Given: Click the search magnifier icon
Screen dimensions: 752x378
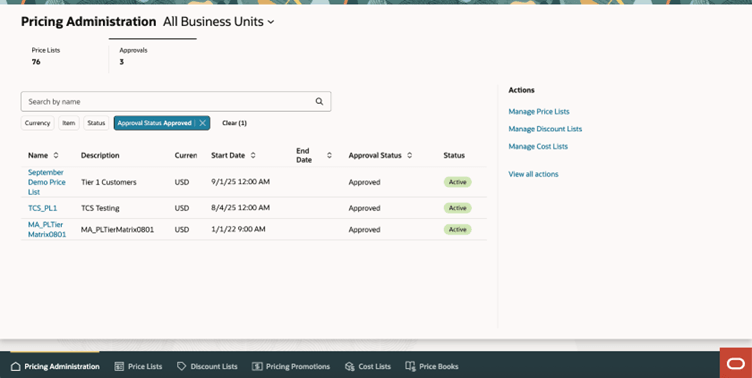Looking at the screenshot, I should (x=319, y=102).
